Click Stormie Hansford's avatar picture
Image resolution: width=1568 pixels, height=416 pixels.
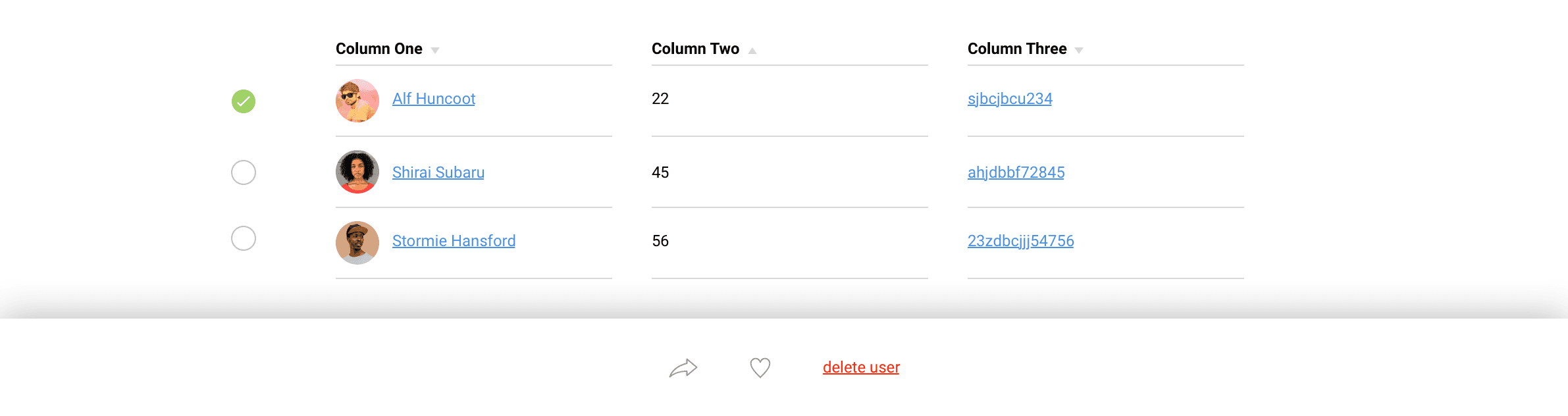coord(357,243)
